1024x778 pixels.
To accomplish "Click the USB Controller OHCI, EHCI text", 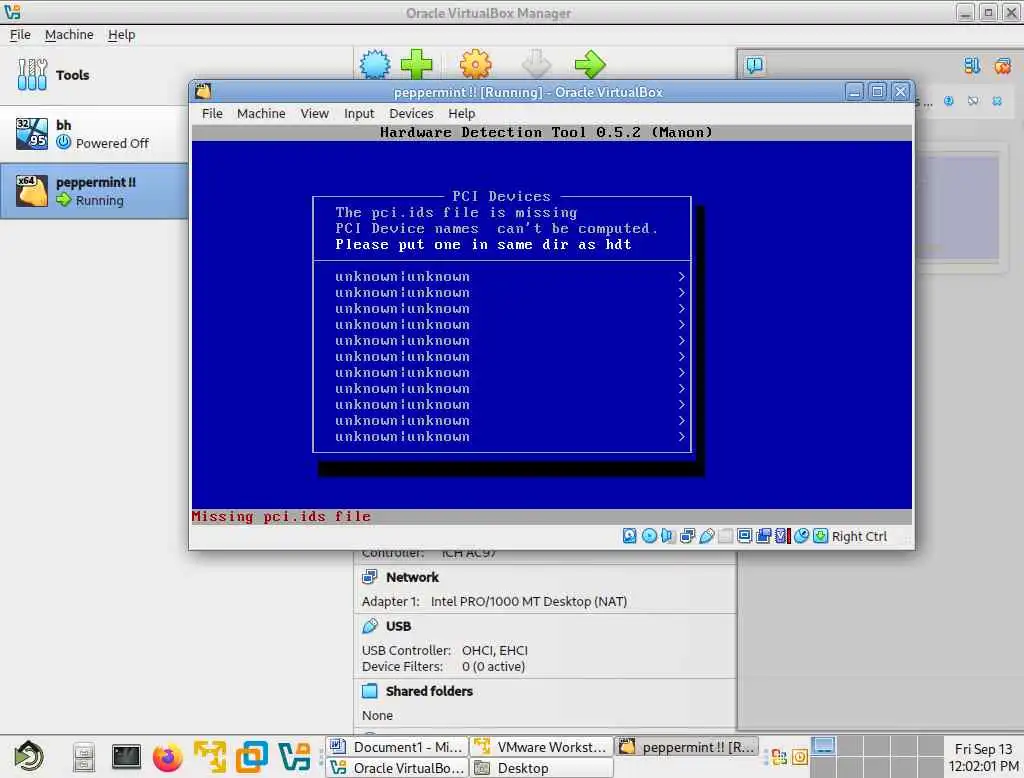I will point(445,650).
